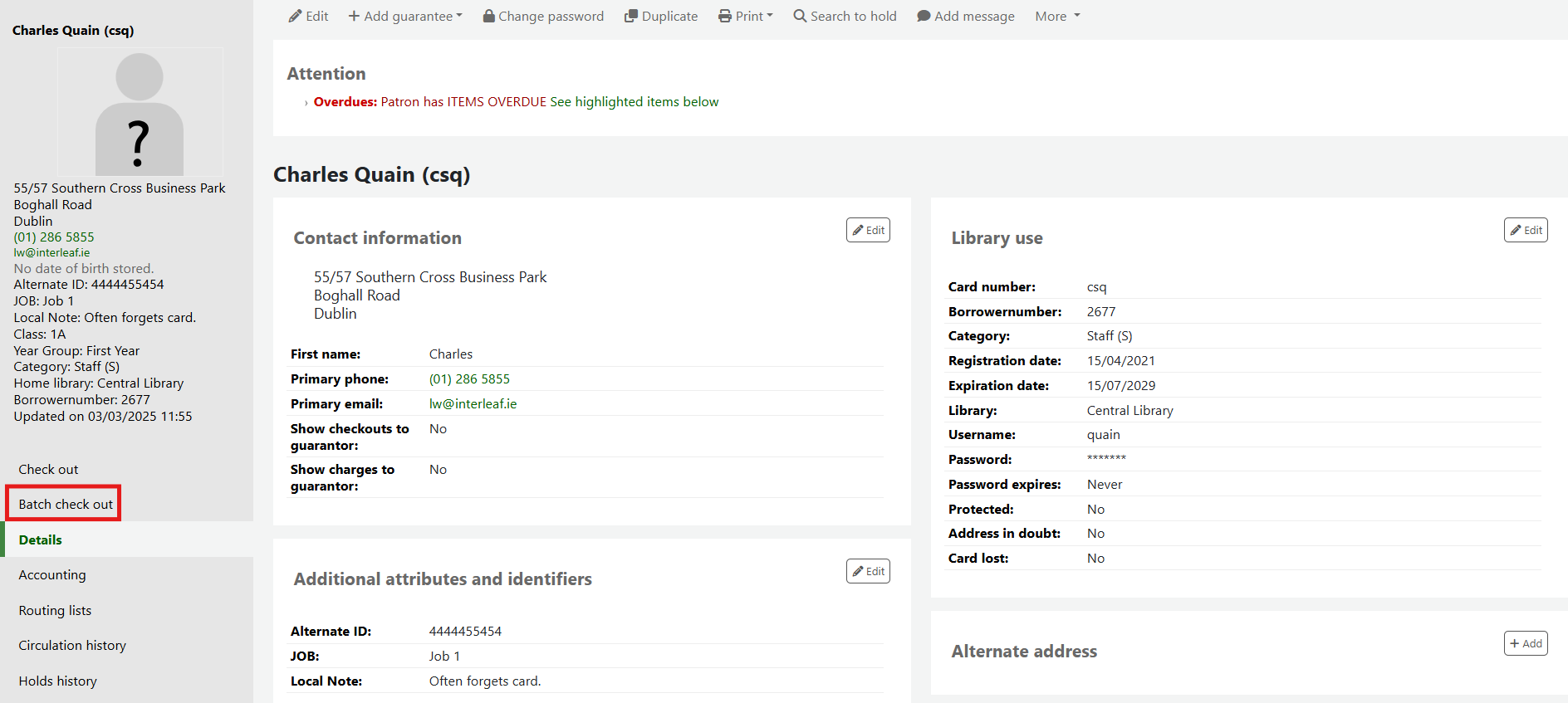Click the Search to hold magnifier

click(800, 17)
